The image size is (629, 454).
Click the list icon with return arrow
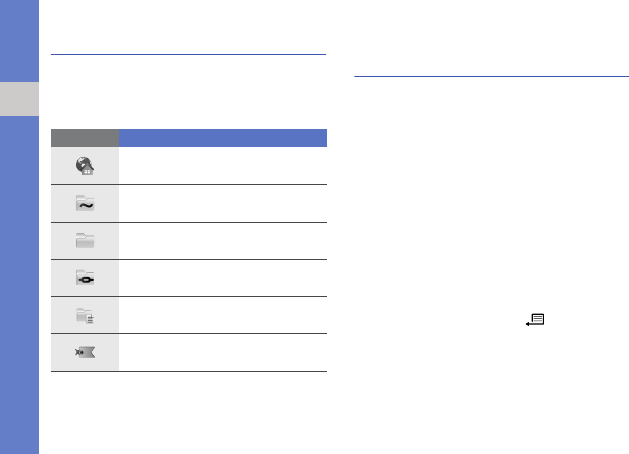(x=536, y=320)
